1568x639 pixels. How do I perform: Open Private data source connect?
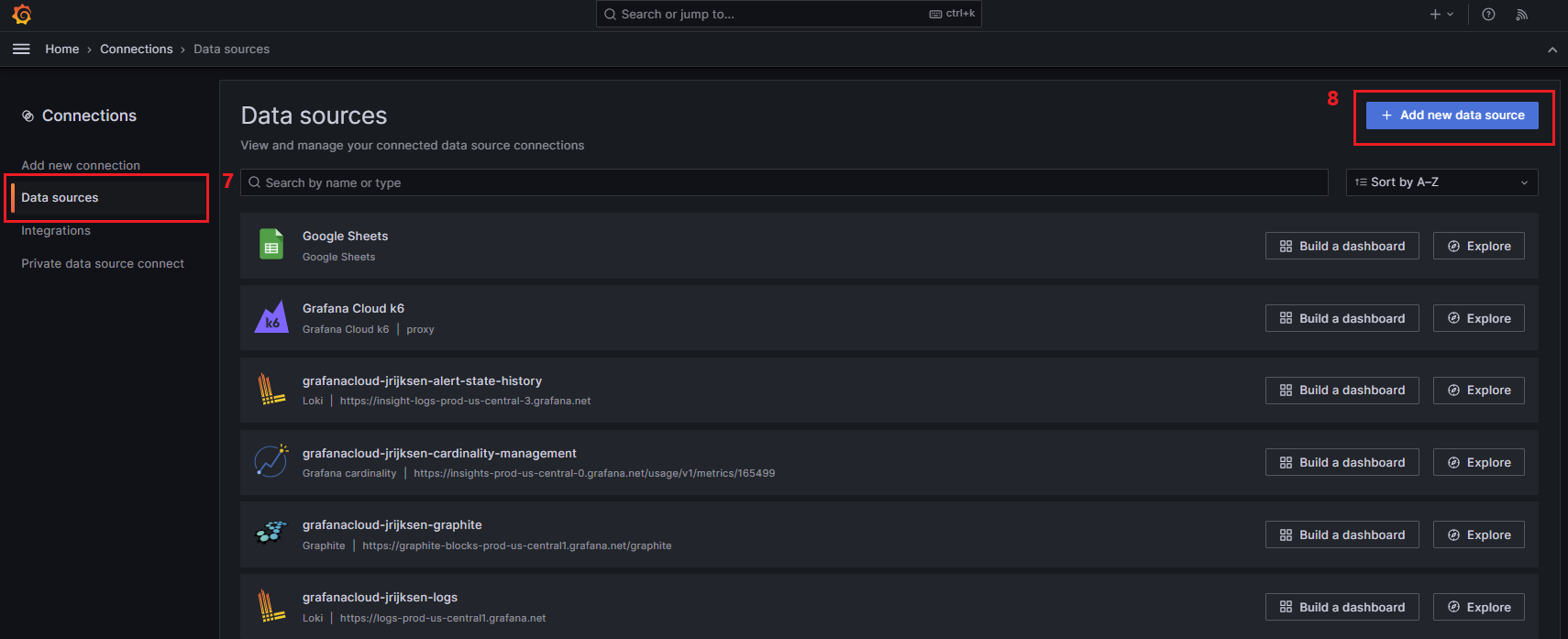(103, 264)
